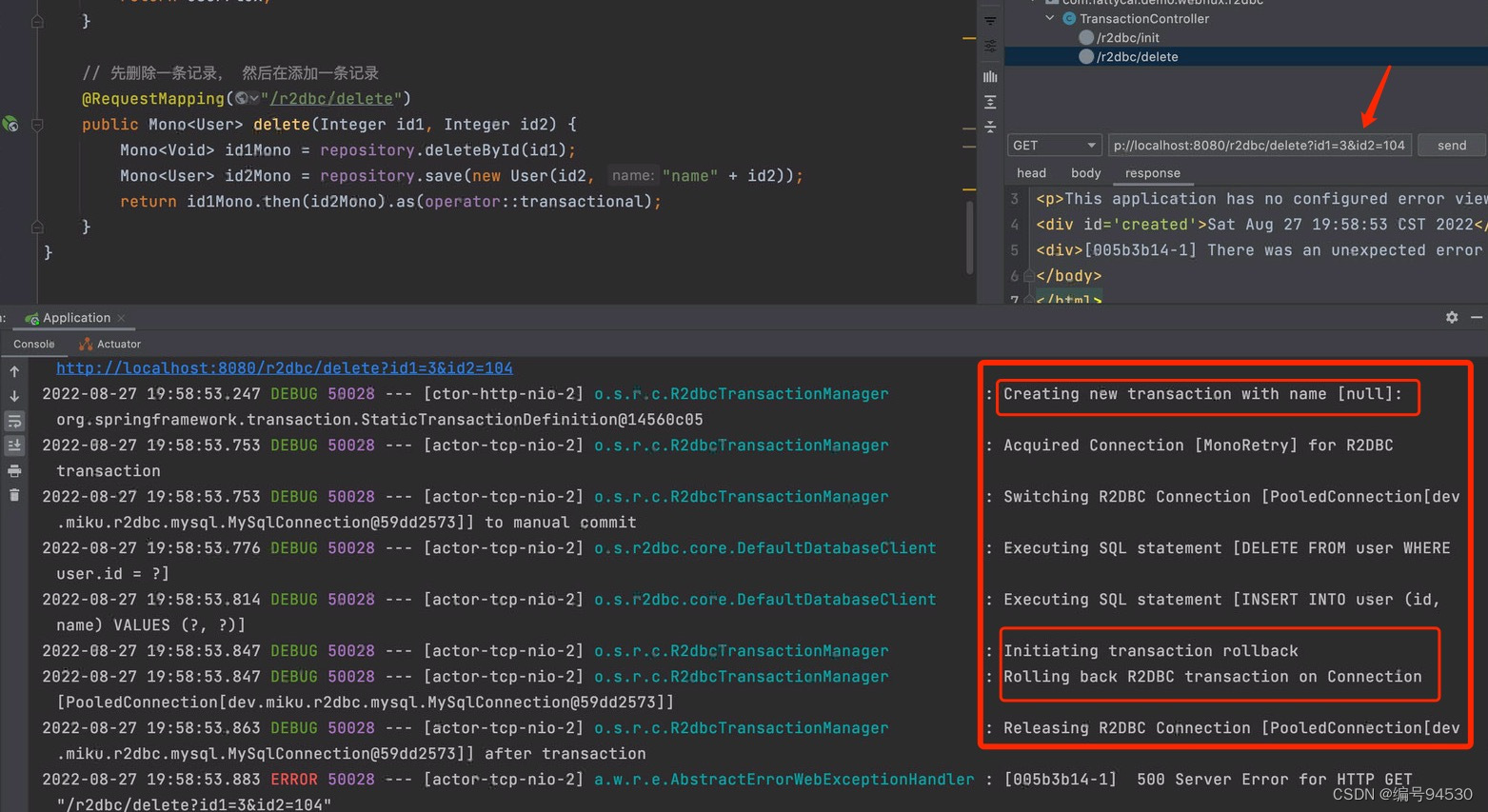This screenshot has height=812, width=1488.
Task: Click the /r2dbc/delete mapping URL in code
Action: 331,98
